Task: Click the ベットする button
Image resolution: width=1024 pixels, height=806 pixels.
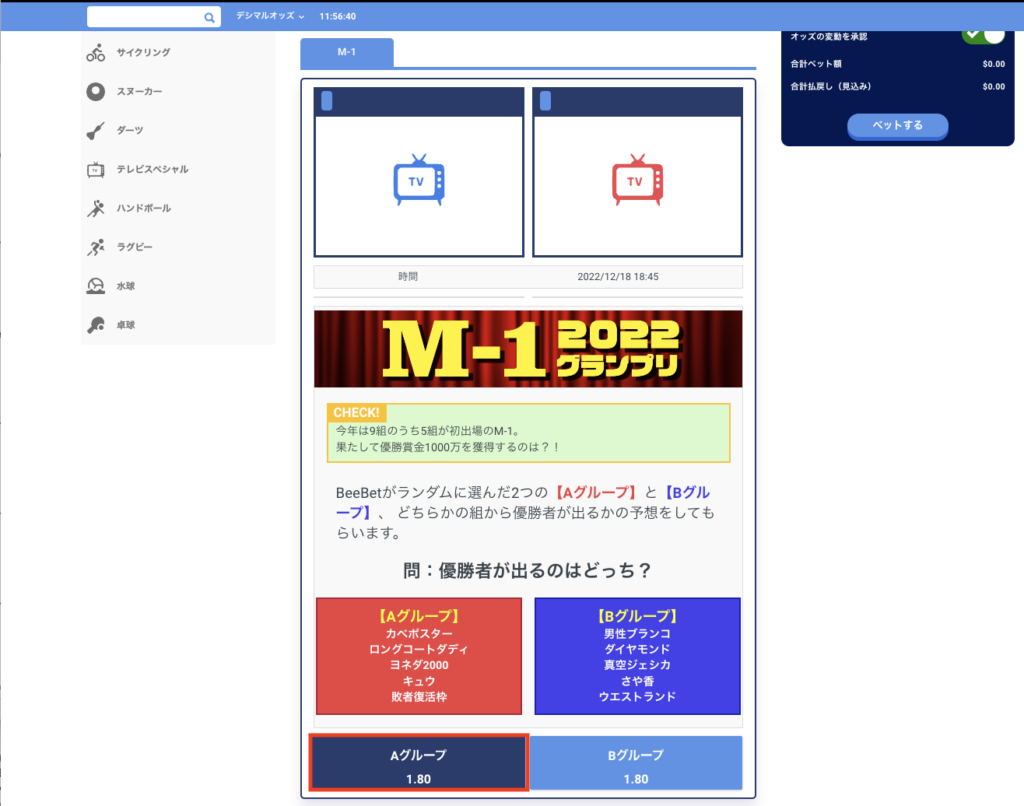Action: click(897, 125)
